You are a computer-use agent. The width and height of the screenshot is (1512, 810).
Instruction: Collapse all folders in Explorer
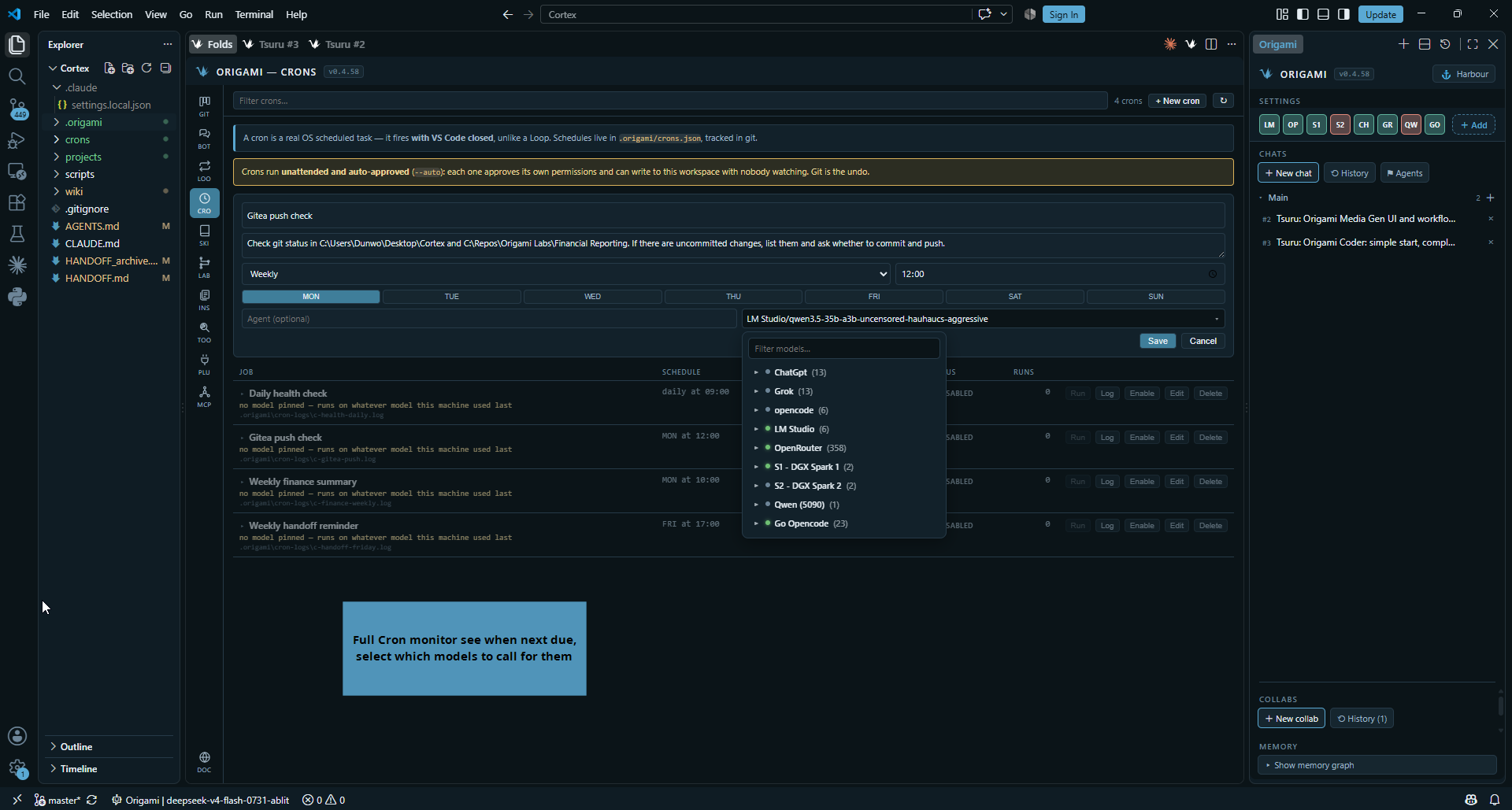(165, 68)
